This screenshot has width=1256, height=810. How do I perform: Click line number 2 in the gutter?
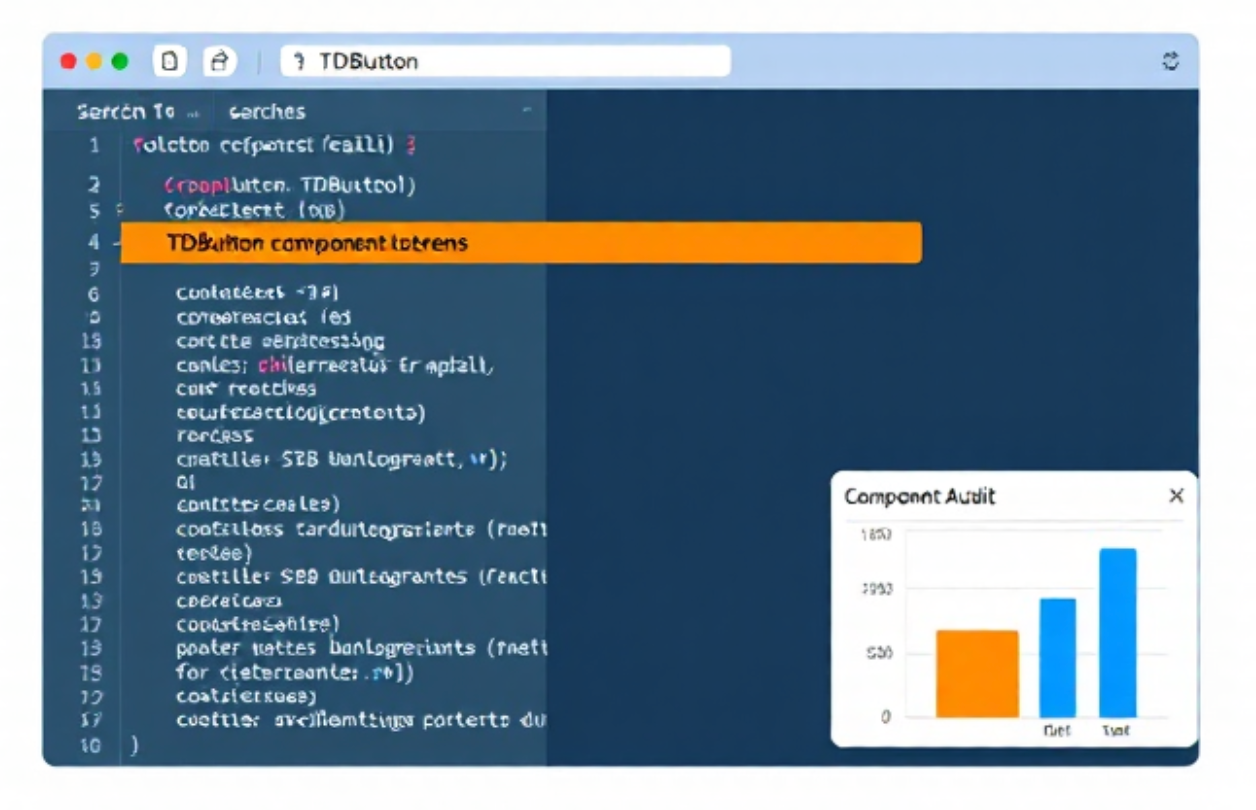point(94,185)
